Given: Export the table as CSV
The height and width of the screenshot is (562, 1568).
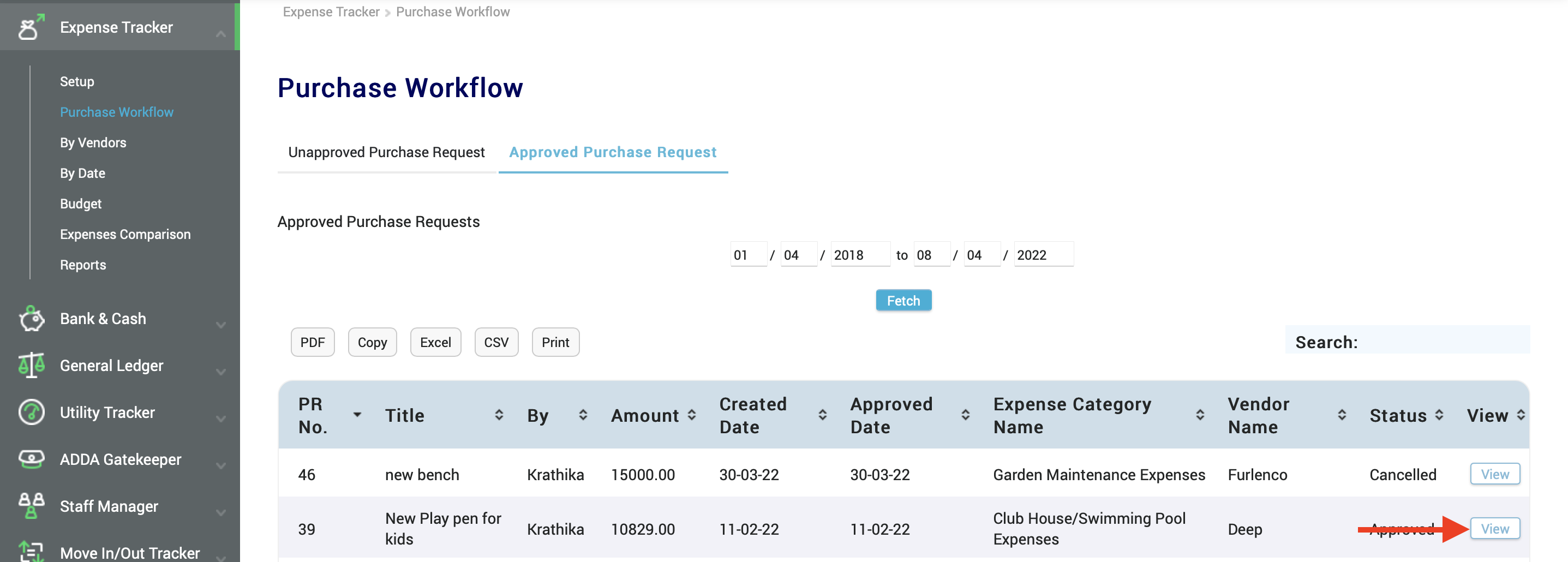Looking at the screenshot, I should [496, 342].
